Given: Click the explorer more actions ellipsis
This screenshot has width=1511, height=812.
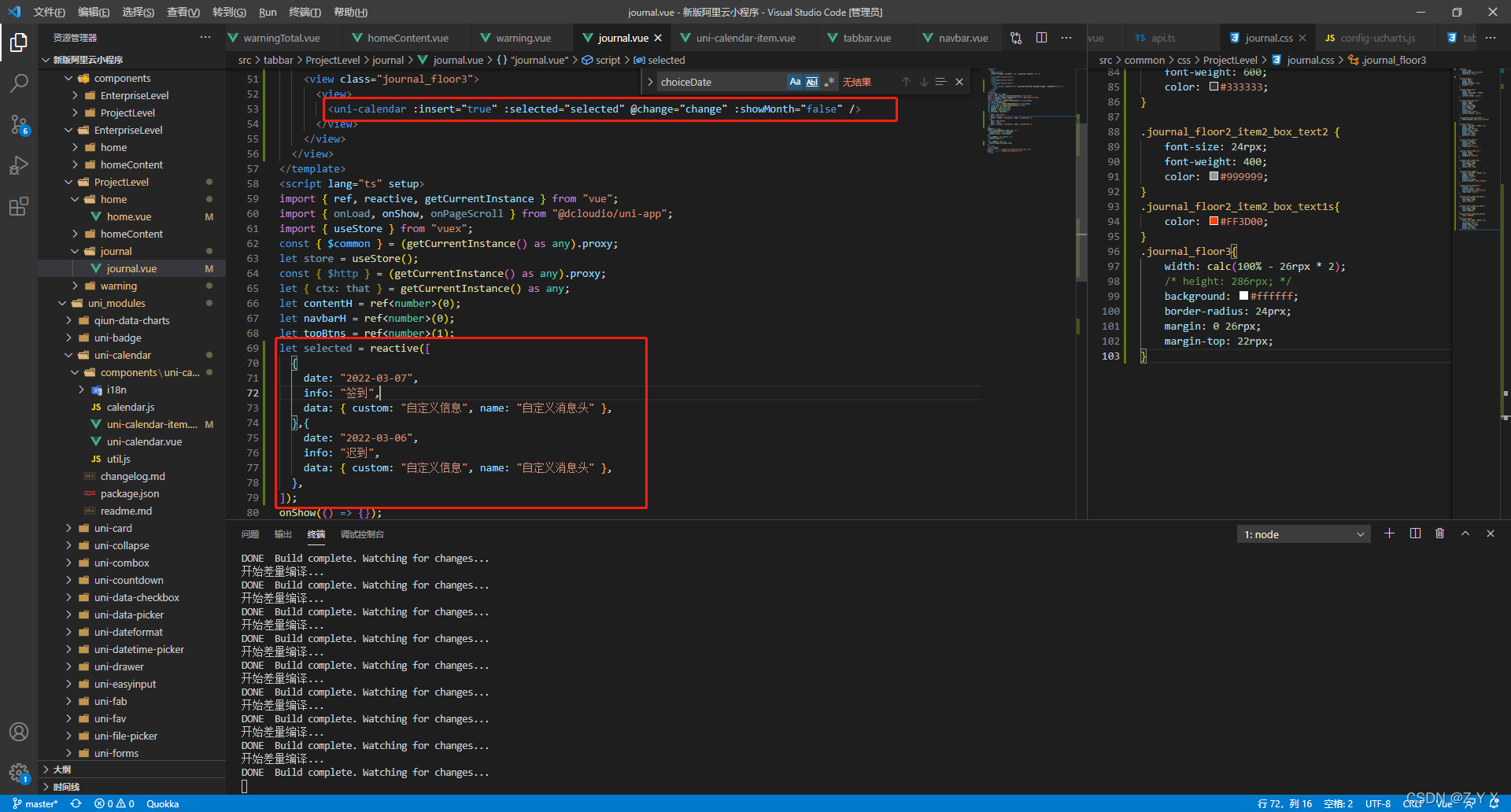Looking at the screenshot, I should coord(205,37).
